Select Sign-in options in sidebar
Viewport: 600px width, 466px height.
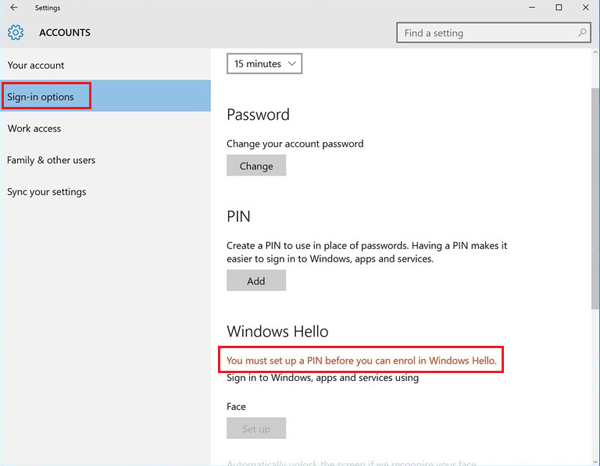(x=105, y=96)
